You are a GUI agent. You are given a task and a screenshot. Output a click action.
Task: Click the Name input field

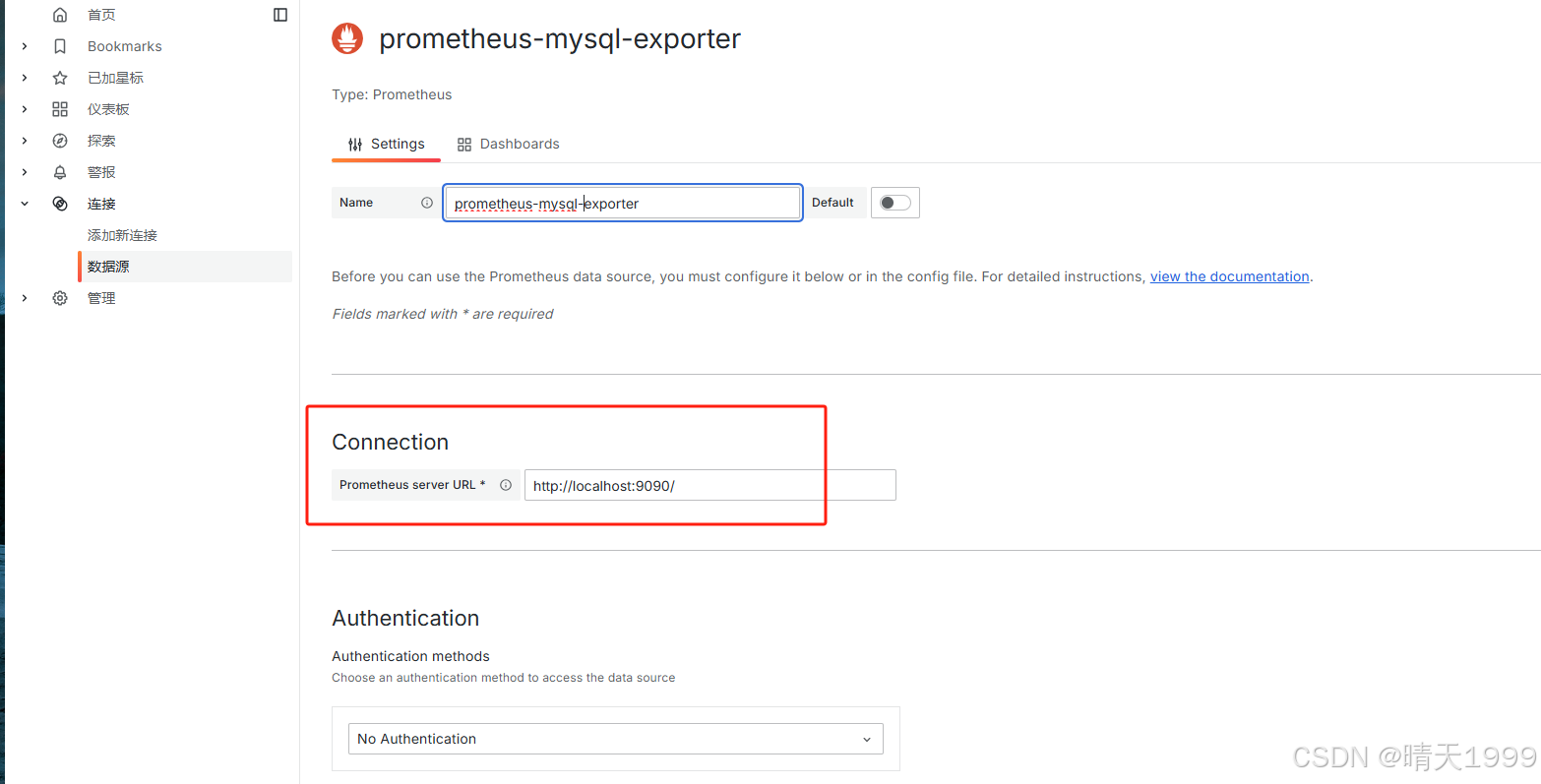[623, 203]
